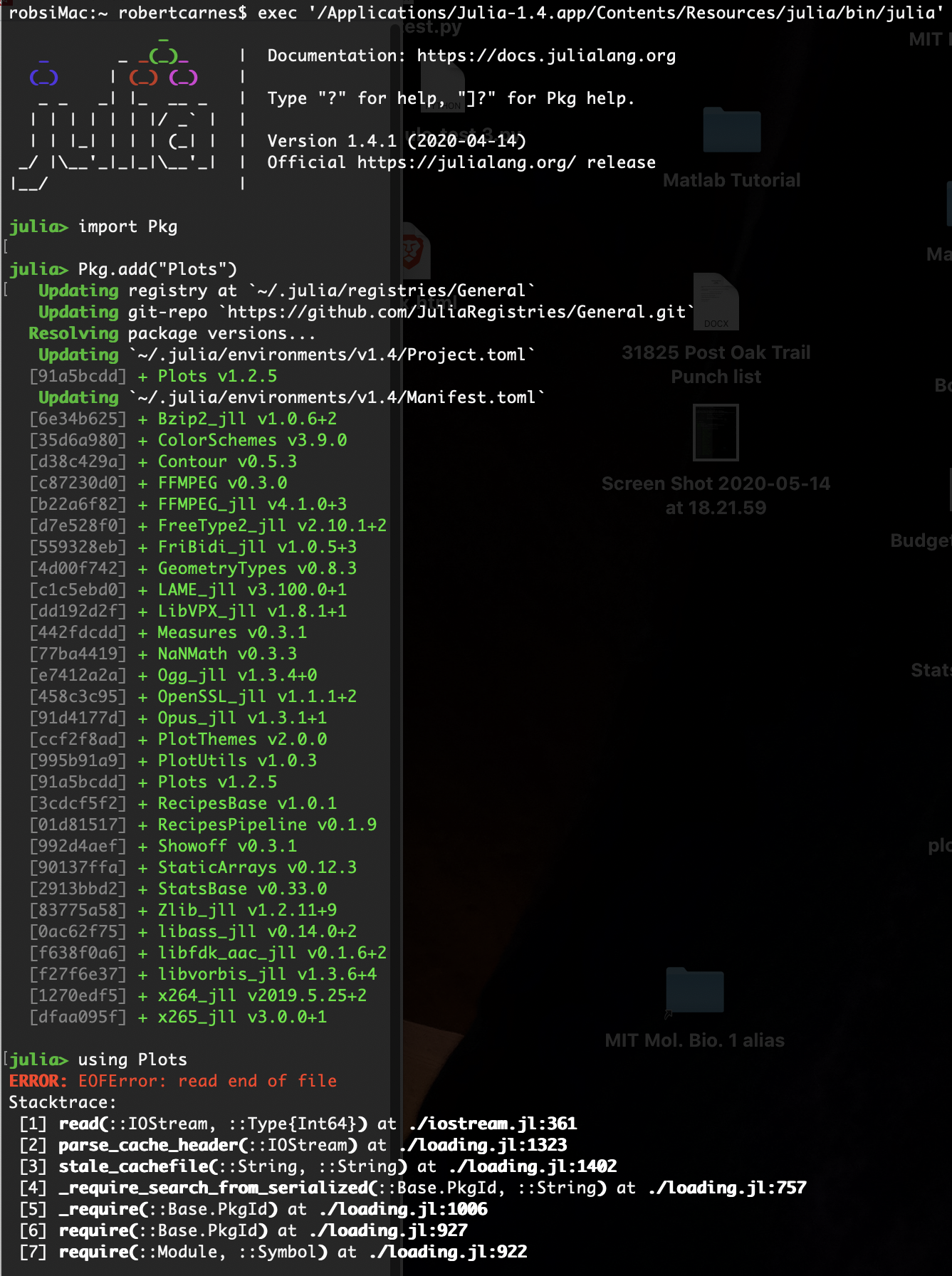
Task: Click the StaticArrays v0.12.3 entry
Action: [257, 867]
